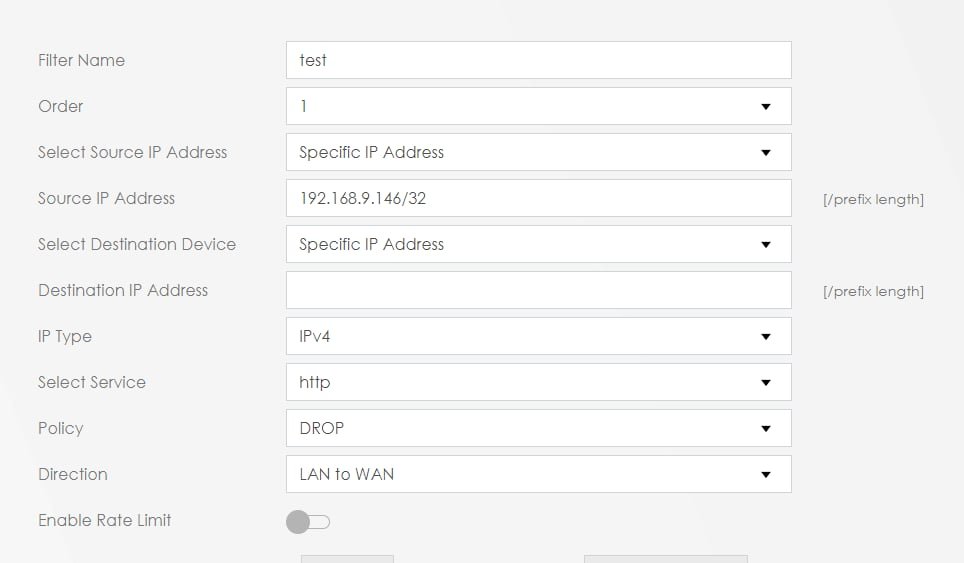The height and width of the screenshot is (563, 964).
Task: Open the Select Source IP Address dropdown
Action: pos(539,152)
